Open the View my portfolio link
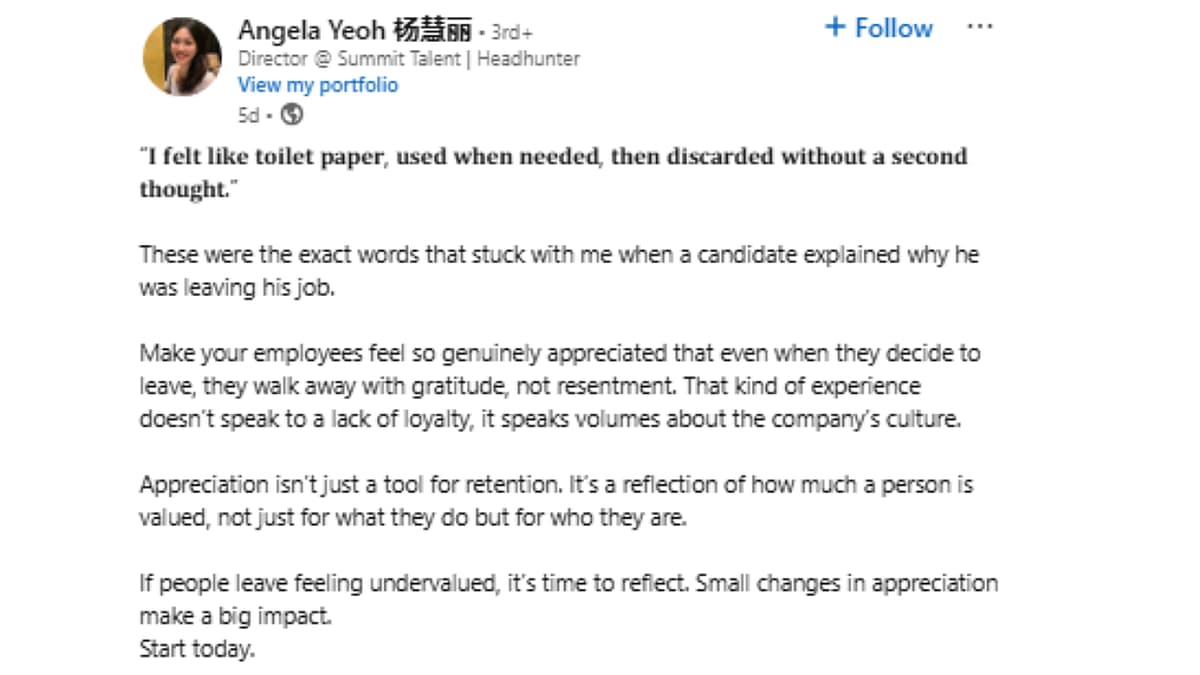This screenshot has height=675, width=1200. tap(318, 85)
